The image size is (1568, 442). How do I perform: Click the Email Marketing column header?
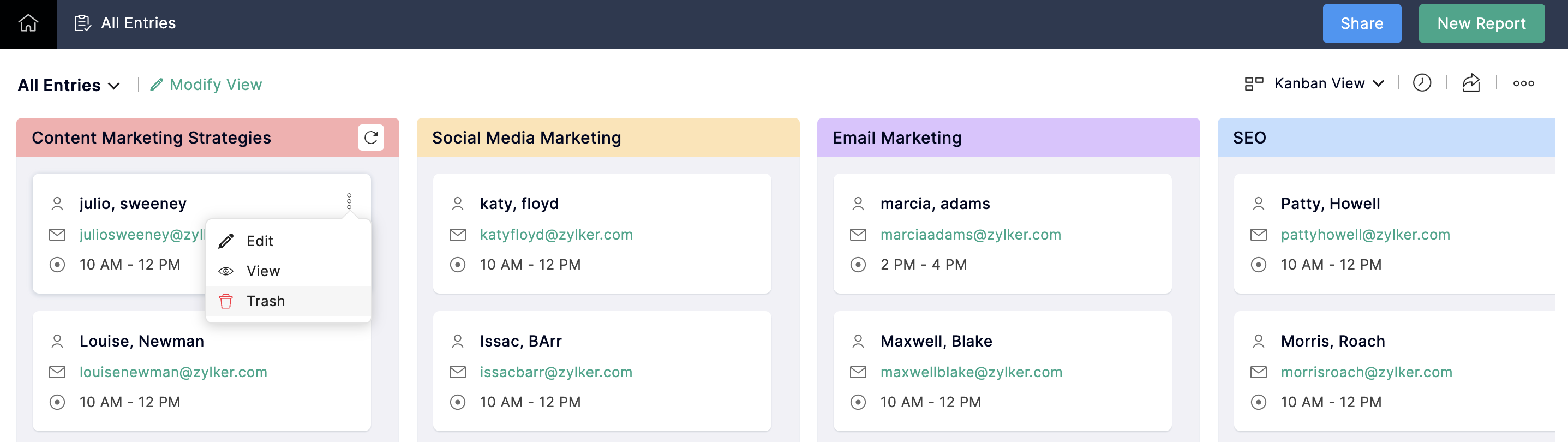pyautogui.click(x=896, y=138)
